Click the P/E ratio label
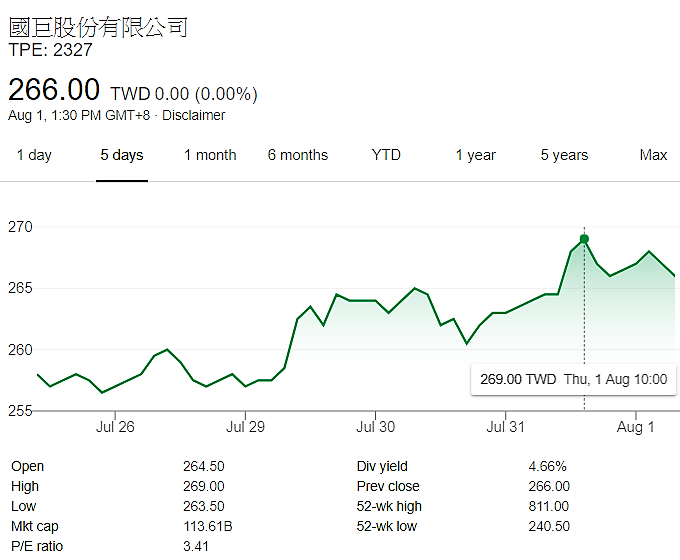Screen dimensions: 680x560 (x=37, y=546)
